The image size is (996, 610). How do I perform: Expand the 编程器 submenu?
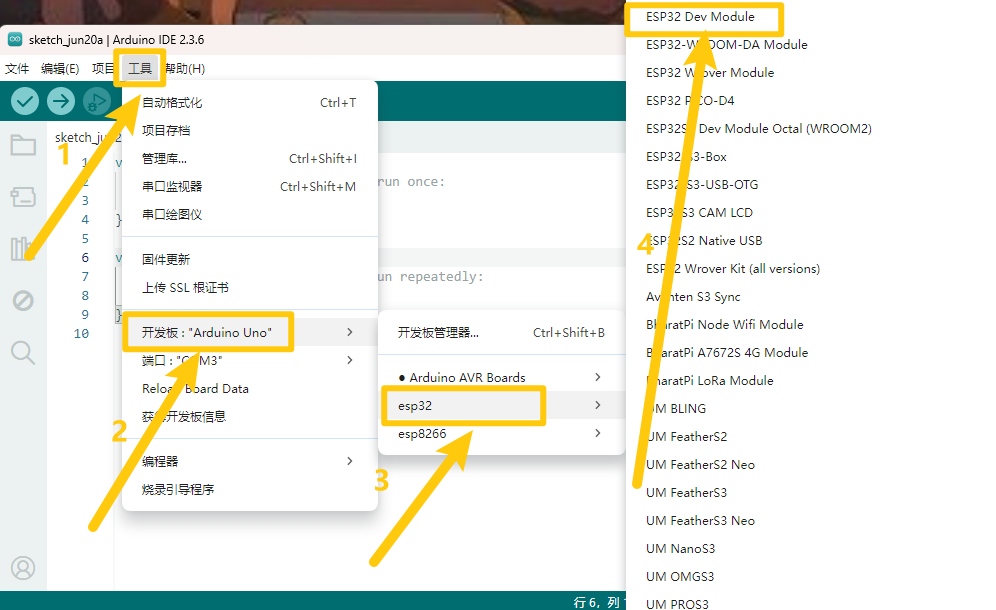pyautogui.click(x=250, y=461)
